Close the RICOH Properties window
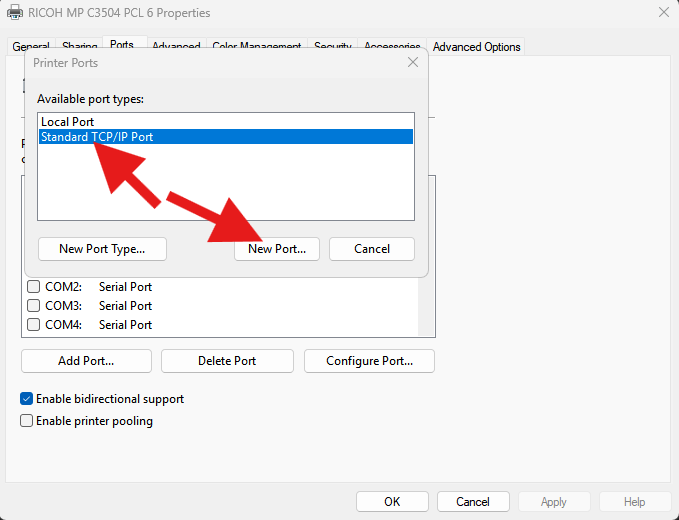This screenshot has width=679, height=520. coord(664,12)
